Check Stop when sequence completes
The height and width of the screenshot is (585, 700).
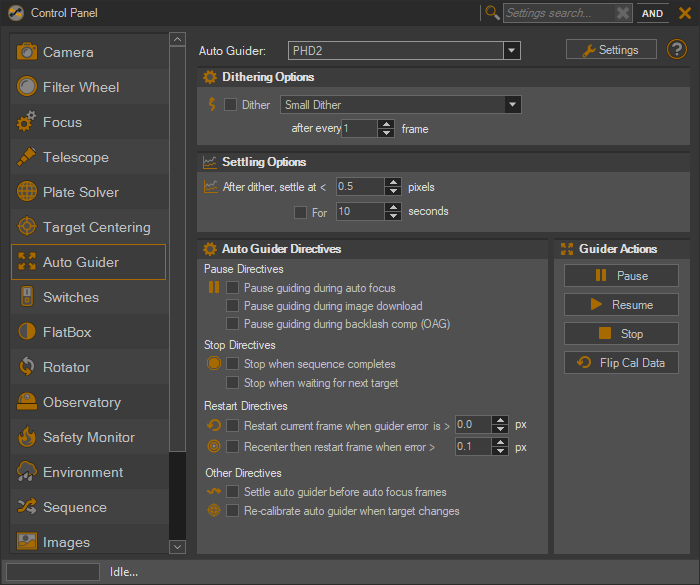tap(232, 364)
